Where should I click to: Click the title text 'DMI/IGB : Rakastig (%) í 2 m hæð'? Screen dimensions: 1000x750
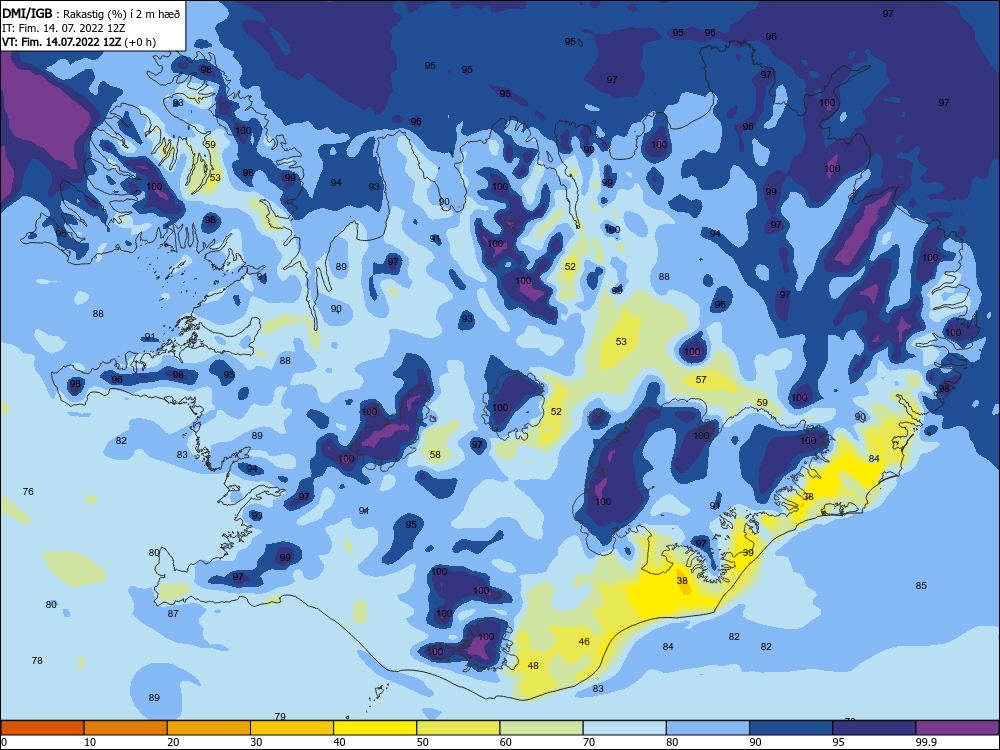pyautogui.click(x=91, y=14)
